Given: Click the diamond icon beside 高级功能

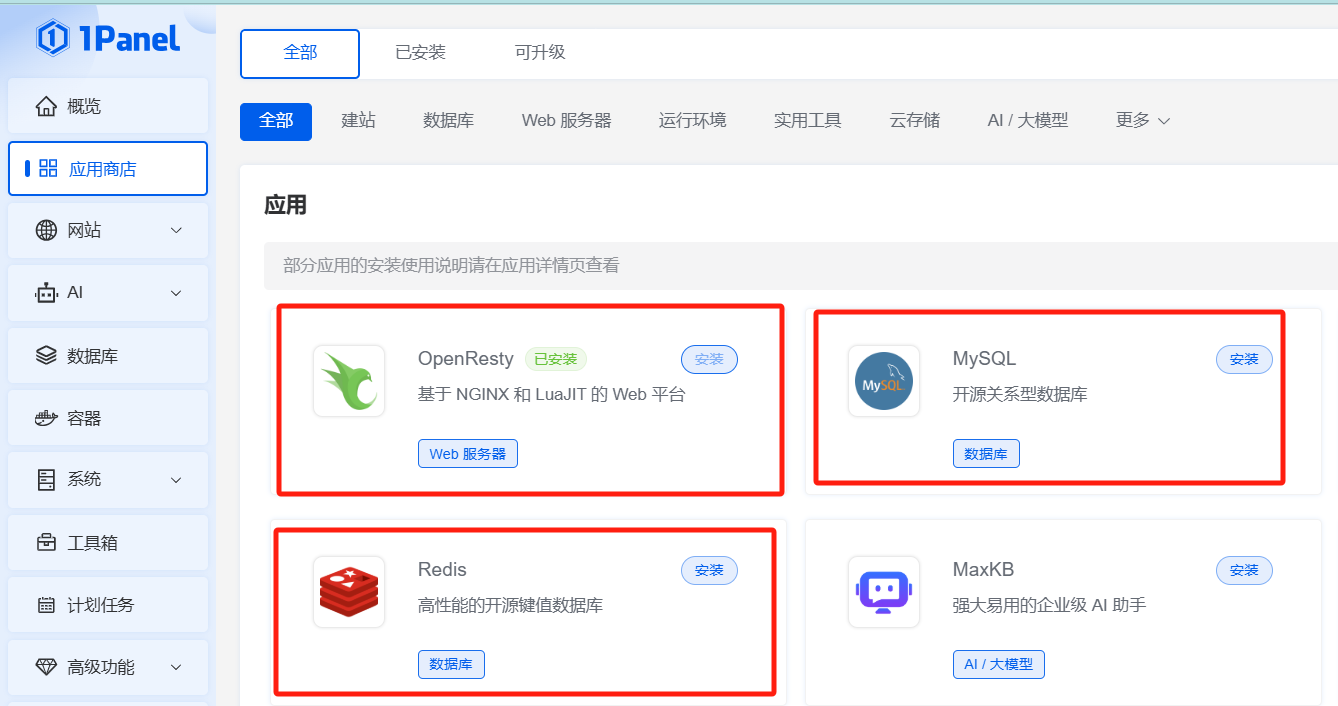Looking at the screenshot, I should click(46, 667).
